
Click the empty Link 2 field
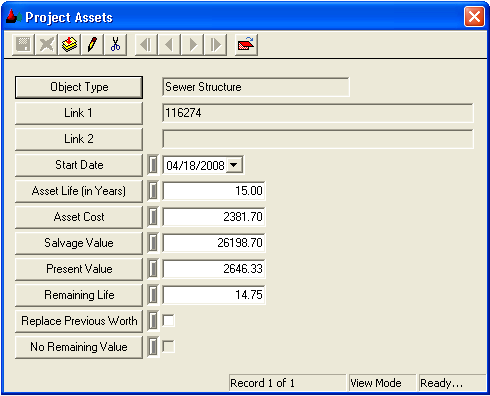tap(318, 139)
